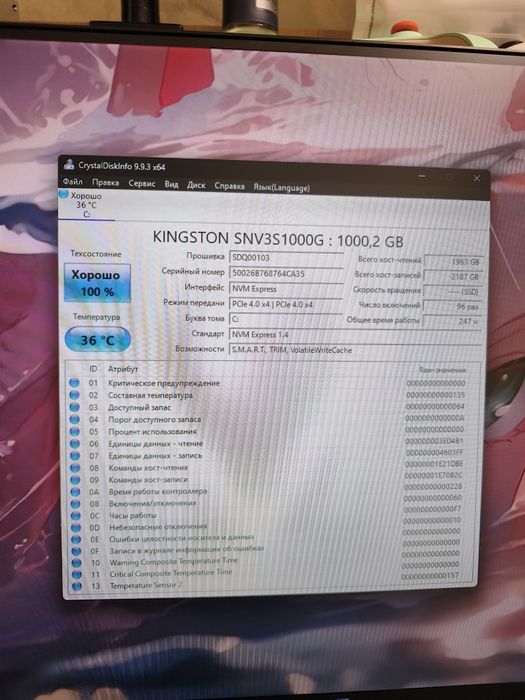
Task: Click the KINGSTON SNV3S1000G : 1000,2 GB title
Action: click(278, 239)
